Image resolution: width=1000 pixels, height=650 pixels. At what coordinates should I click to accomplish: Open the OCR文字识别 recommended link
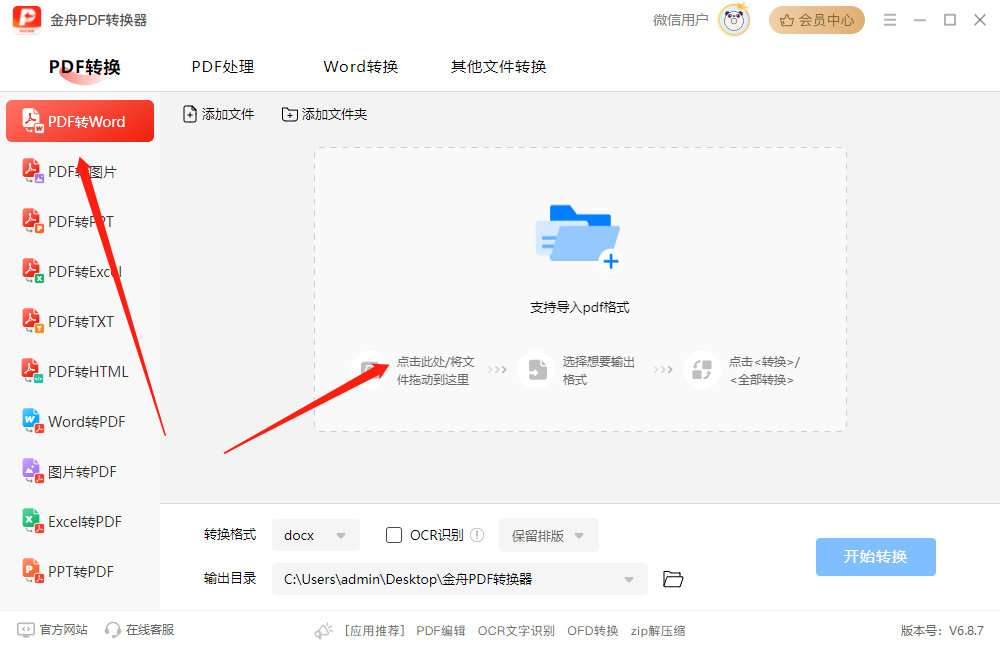[x=516, y=631]
